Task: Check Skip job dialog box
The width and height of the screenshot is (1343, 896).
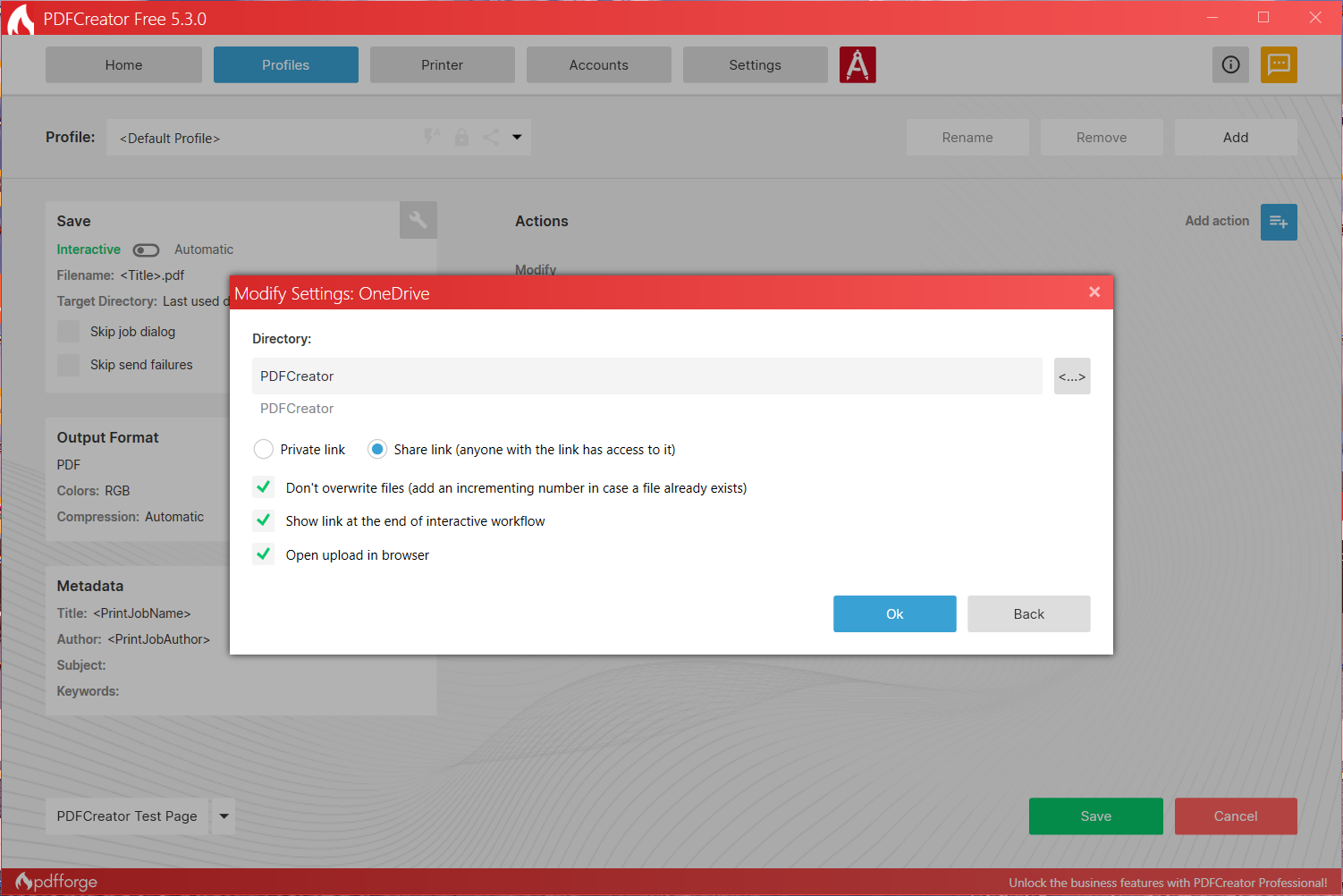Action: (x=68, y=332)
